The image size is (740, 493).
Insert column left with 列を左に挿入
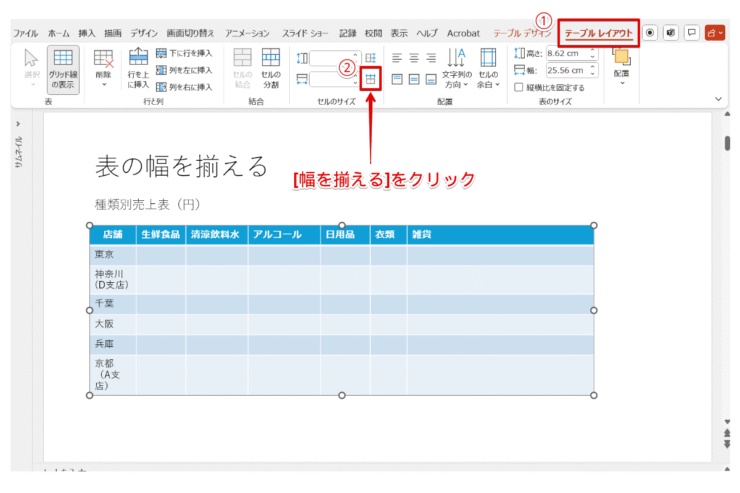click(x=185, y=70)
